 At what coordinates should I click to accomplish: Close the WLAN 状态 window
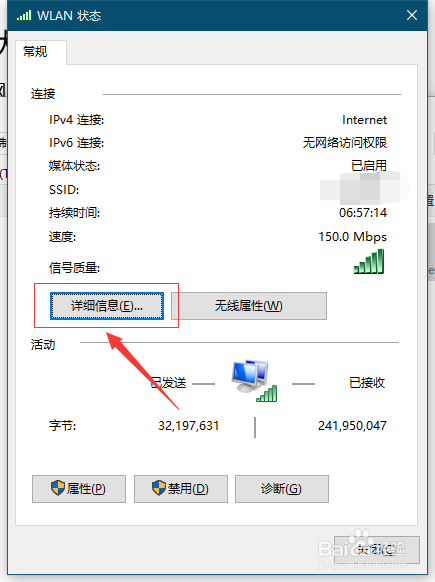[x=412, y=15]
